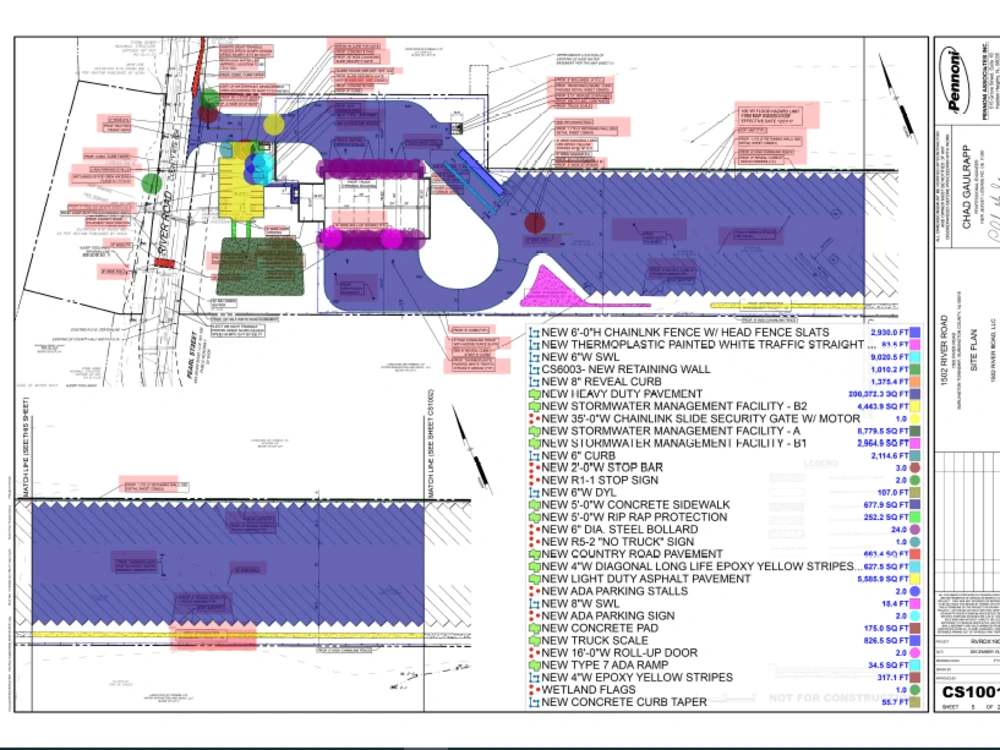Click the count icon beside WETLAND FLAGS
The image size is (1000, 750).
pyautogui.click(x=534, y=690)
